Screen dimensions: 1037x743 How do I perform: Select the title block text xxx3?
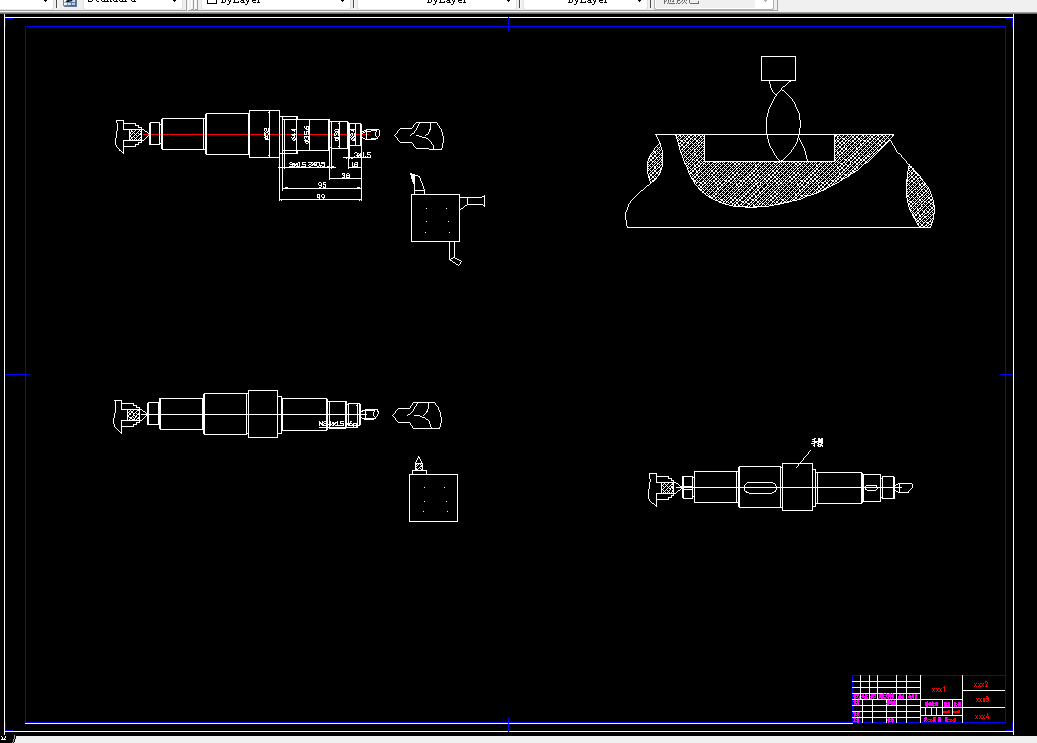click(x=982, y=699)
